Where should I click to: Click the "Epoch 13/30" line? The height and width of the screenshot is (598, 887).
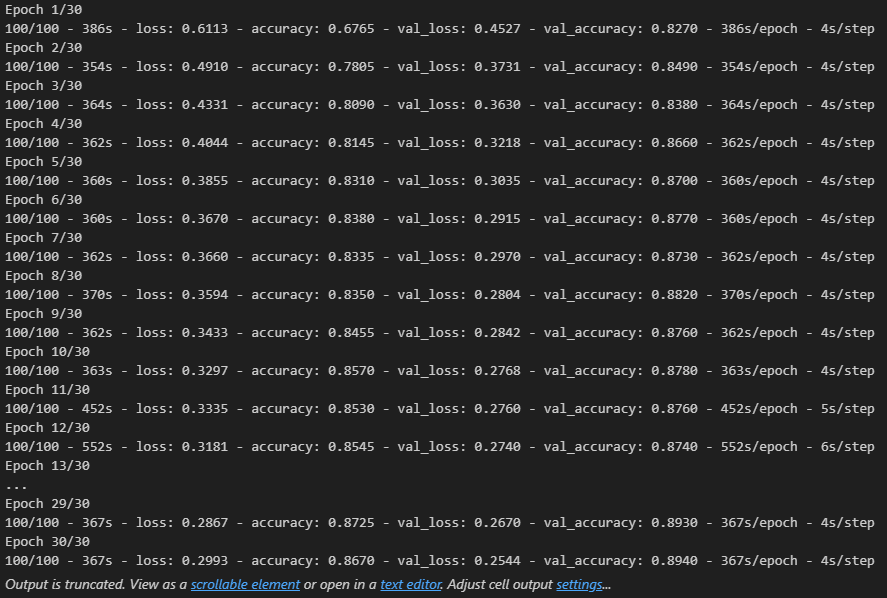coord(48,466)
